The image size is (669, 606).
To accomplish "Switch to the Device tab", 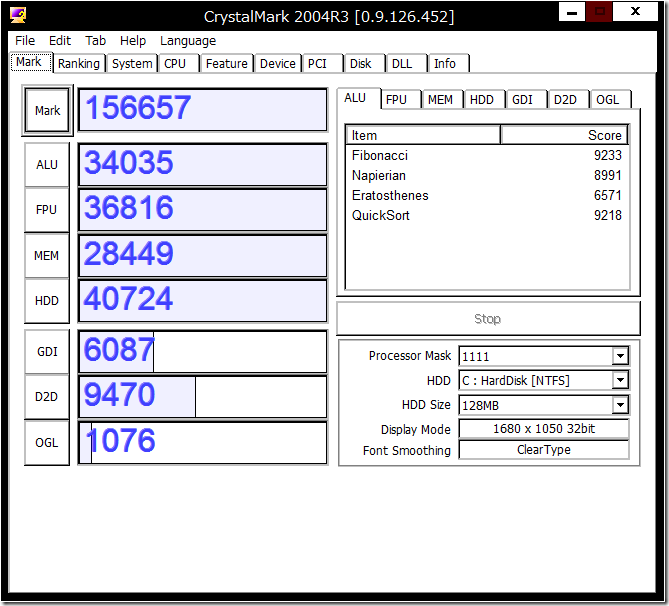I will 278,64.
